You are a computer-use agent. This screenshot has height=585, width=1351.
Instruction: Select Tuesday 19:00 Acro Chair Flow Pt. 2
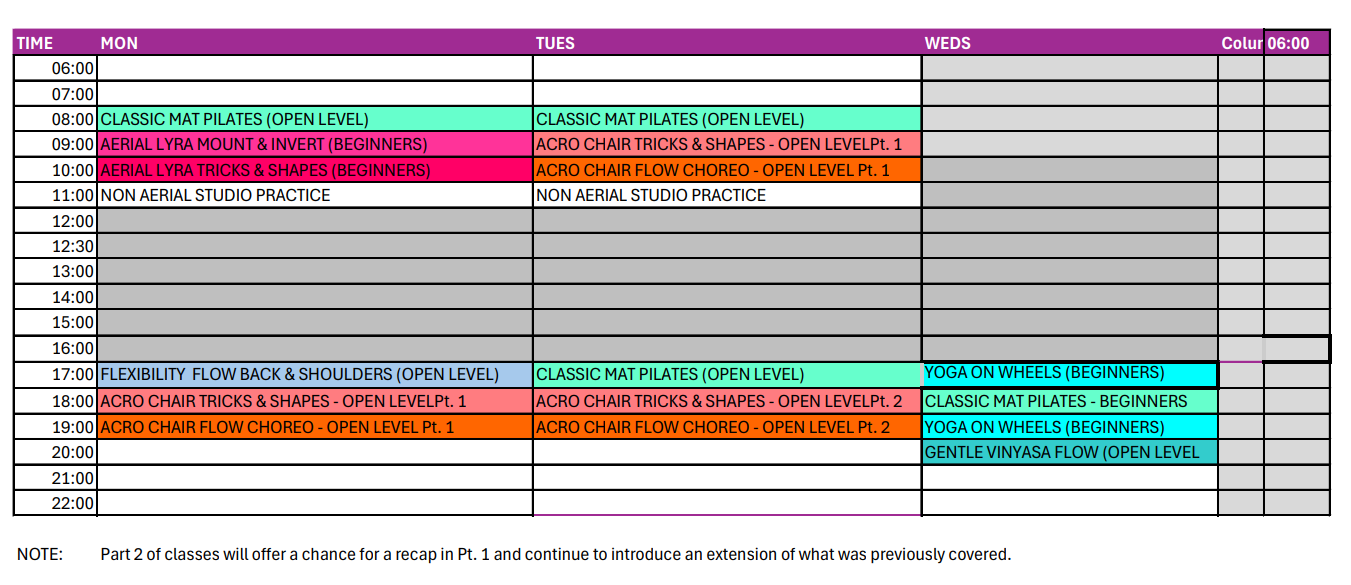[727, 427]
